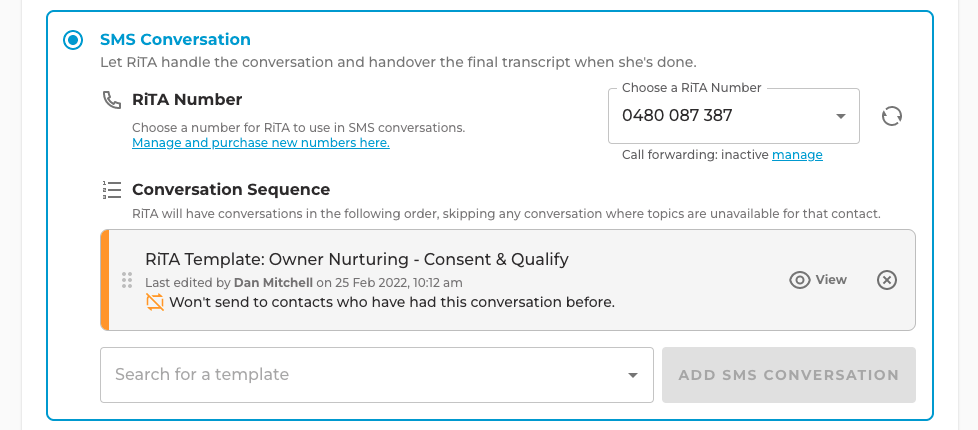Click the refresh RiTA numbers icon
The height and width of the screenshot is (430, 978).
(891, 116)
